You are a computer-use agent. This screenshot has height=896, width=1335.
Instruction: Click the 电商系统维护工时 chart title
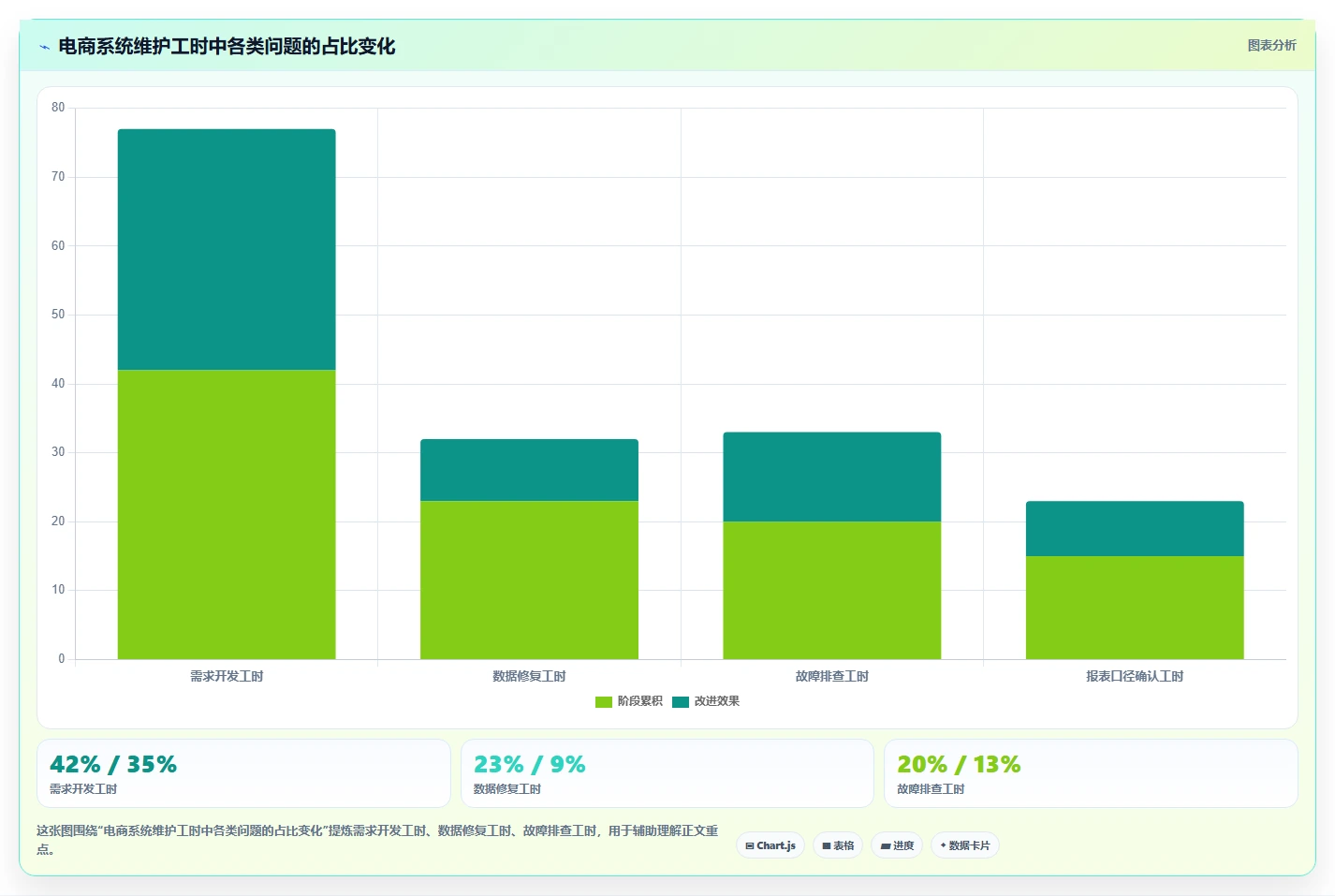tap(227, 46)
